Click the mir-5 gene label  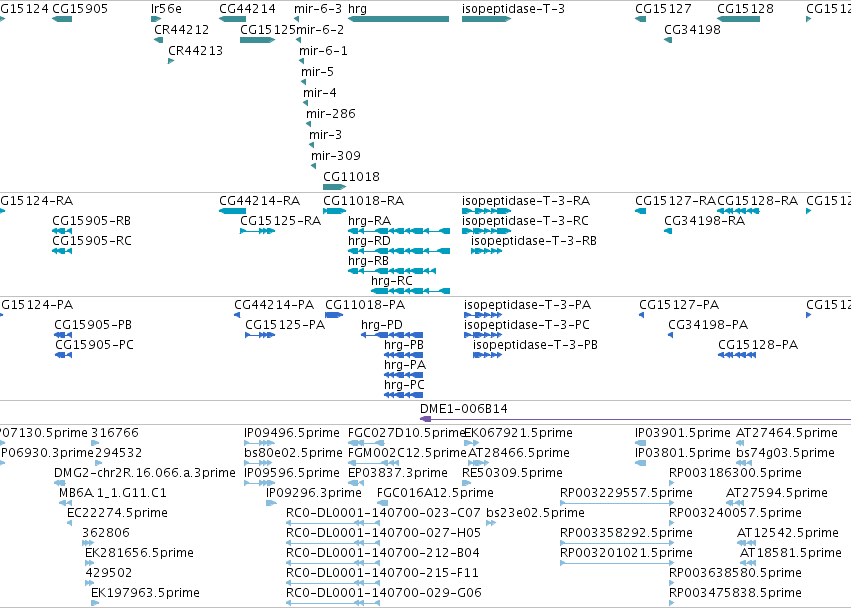(x=317, y=72)
